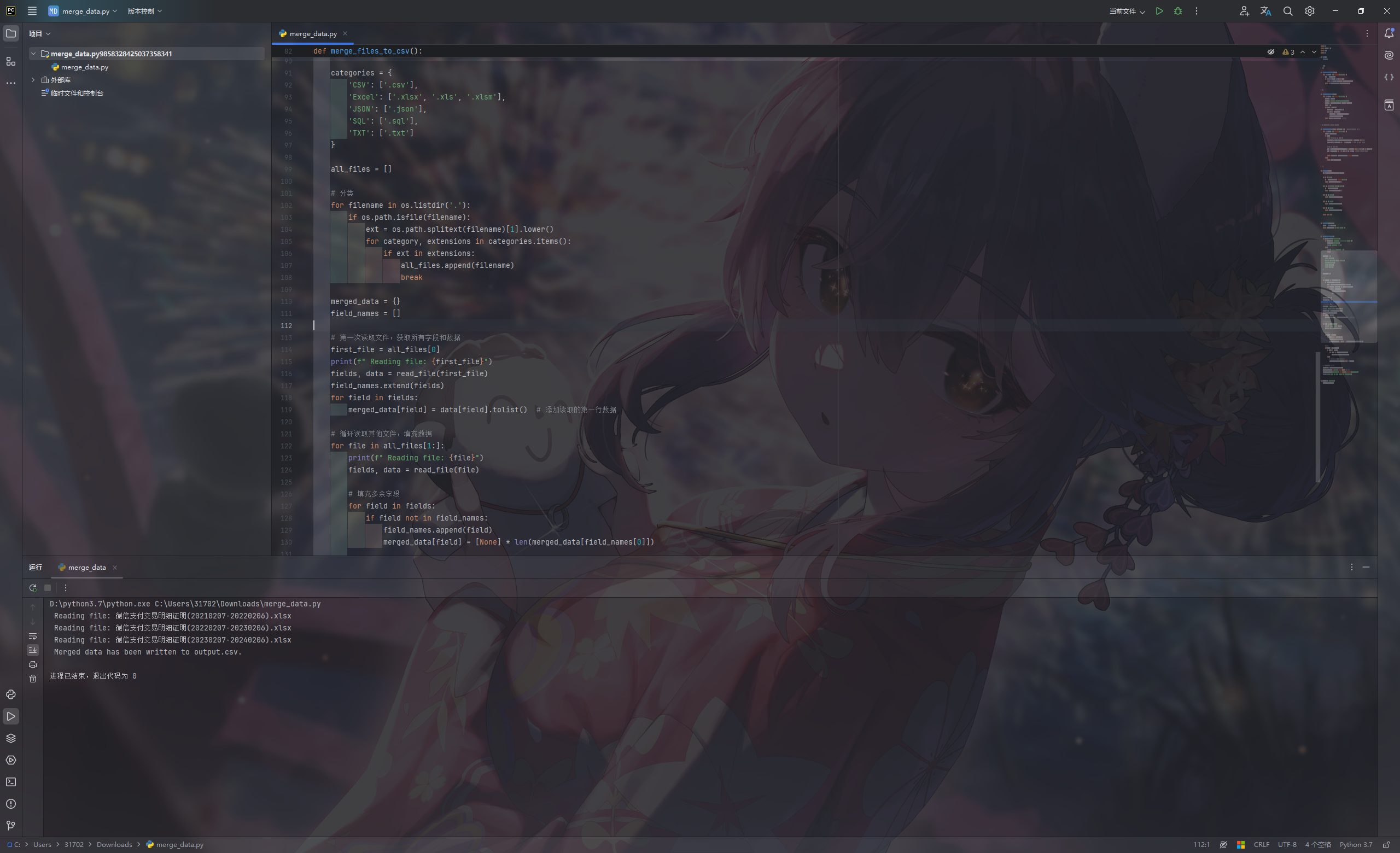Run the current file with the green arrow

(x=1159, y=11)
